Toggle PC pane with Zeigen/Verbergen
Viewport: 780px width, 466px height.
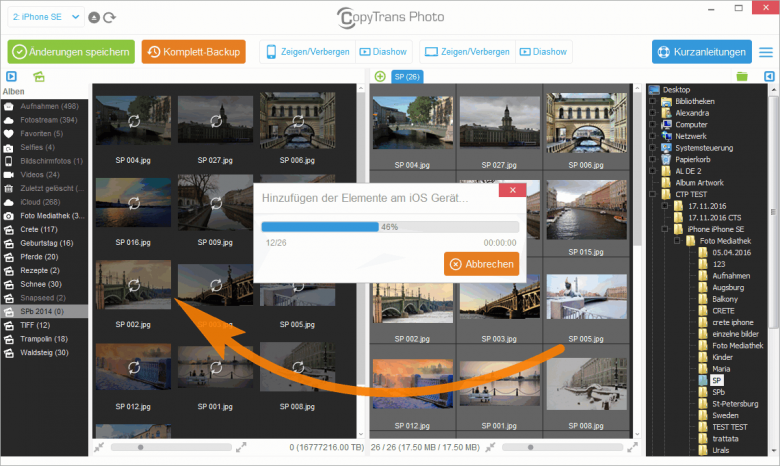click(x=467, y=52)
